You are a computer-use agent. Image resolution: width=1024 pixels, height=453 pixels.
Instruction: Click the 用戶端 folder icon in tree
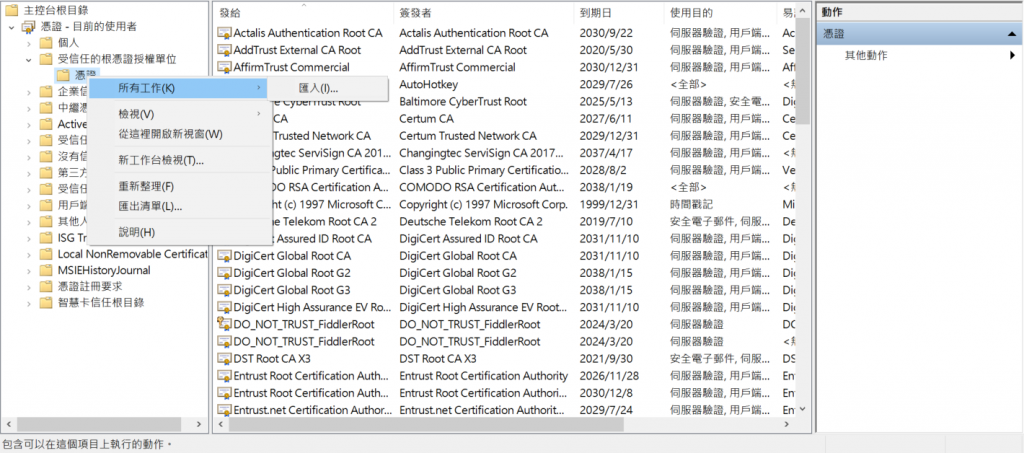point(45,205)
